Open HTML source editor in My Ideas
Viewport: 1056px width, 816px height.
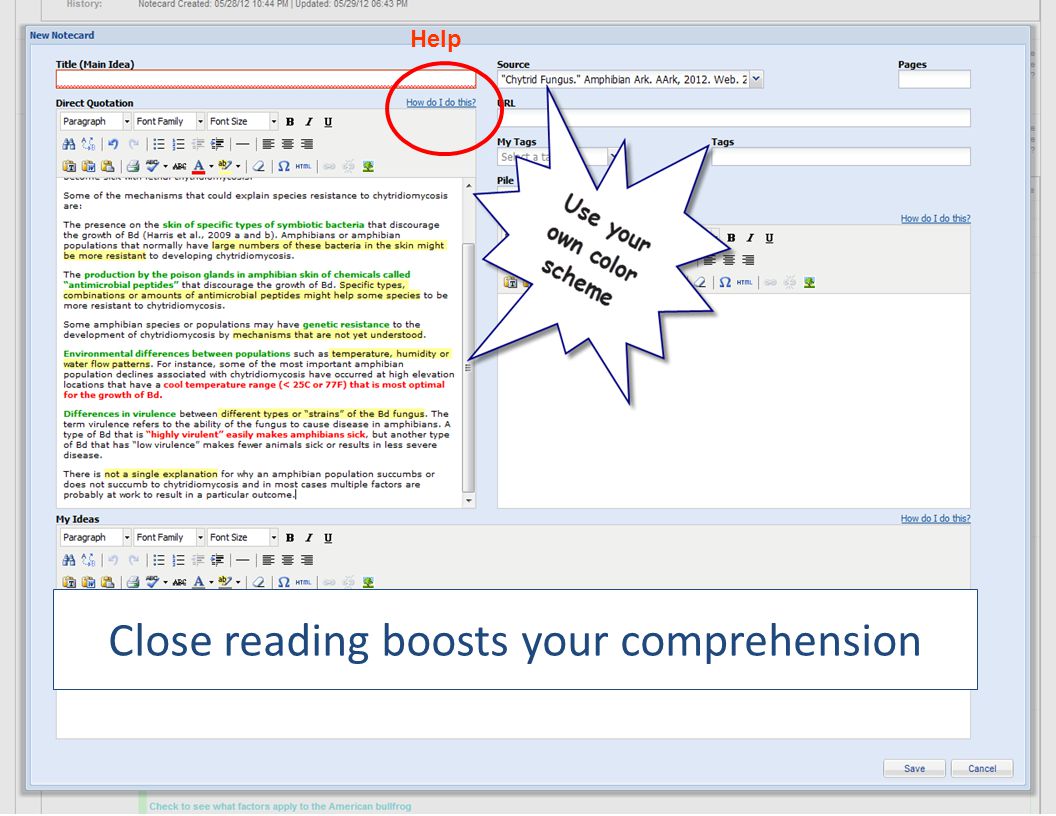pos(304,582)
